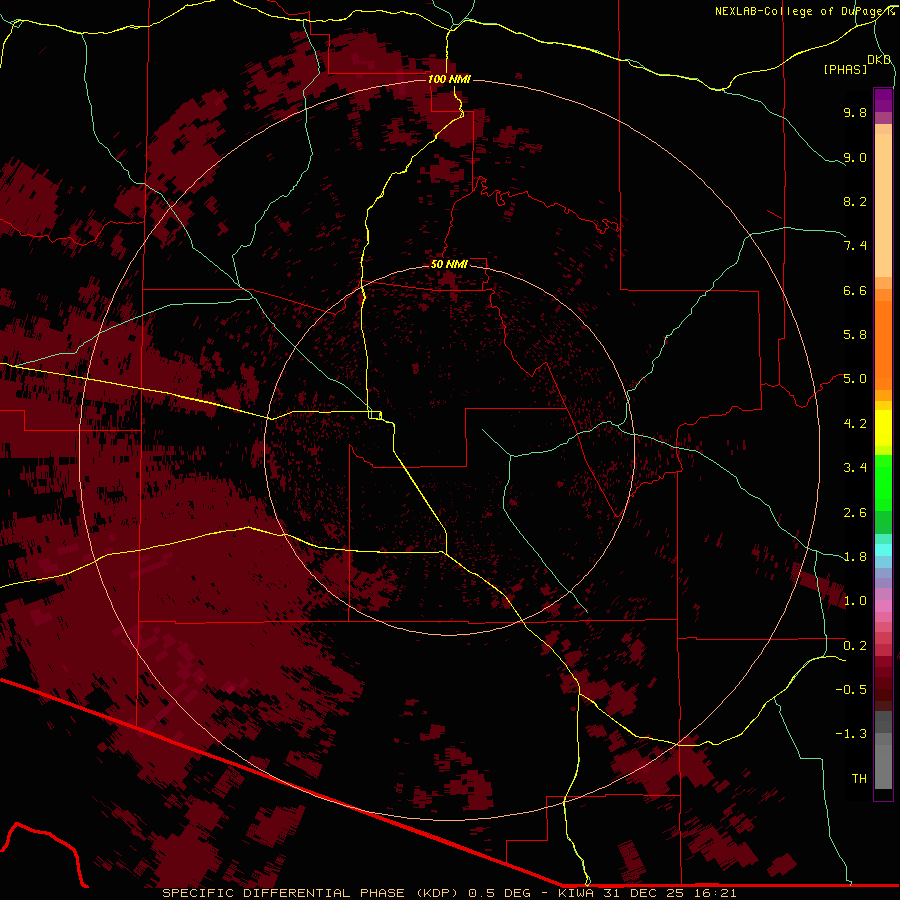
Task: Click the 0.2 scale value
Action: pos(855,646)
